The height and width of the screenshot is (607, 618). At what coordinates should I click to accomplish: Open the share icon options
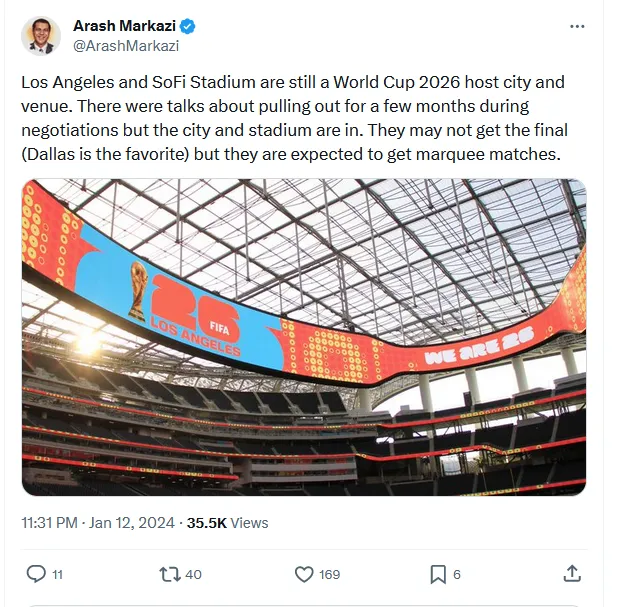[x=572, y=573]
